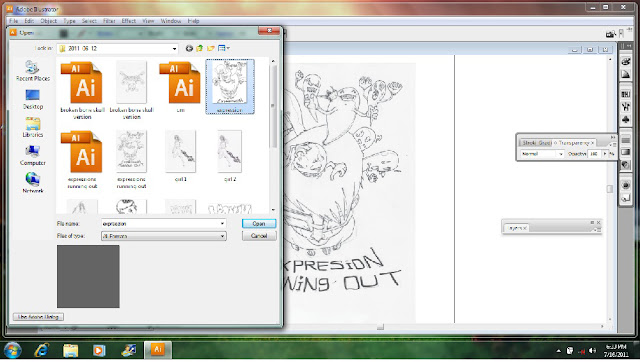This screenshot has height=362, width=640.
Task: Open the Gradient panel icon in dock
Action: (x=626, y=152)
